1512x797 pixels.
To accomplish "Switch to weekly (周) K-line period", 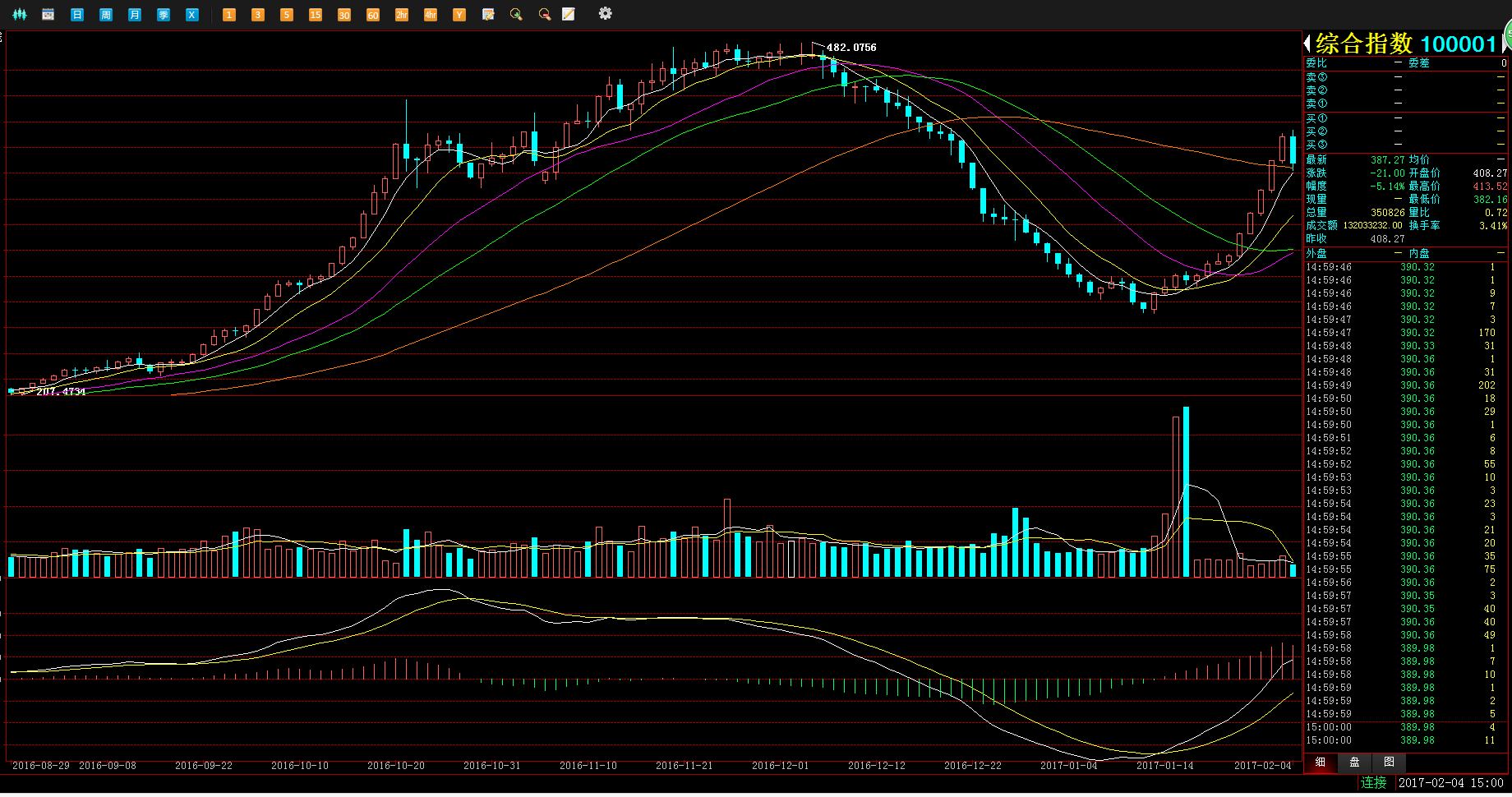I will click(106, 14).
